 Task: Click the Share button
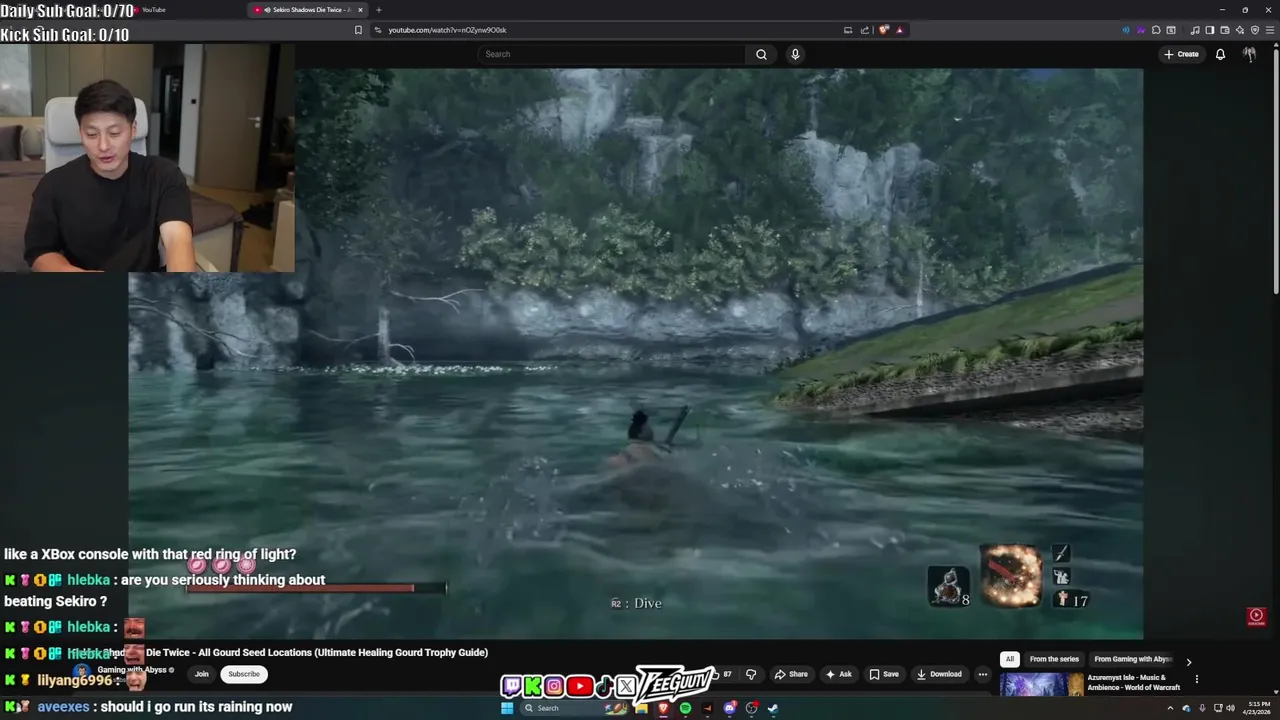click(x=790, y=674)
